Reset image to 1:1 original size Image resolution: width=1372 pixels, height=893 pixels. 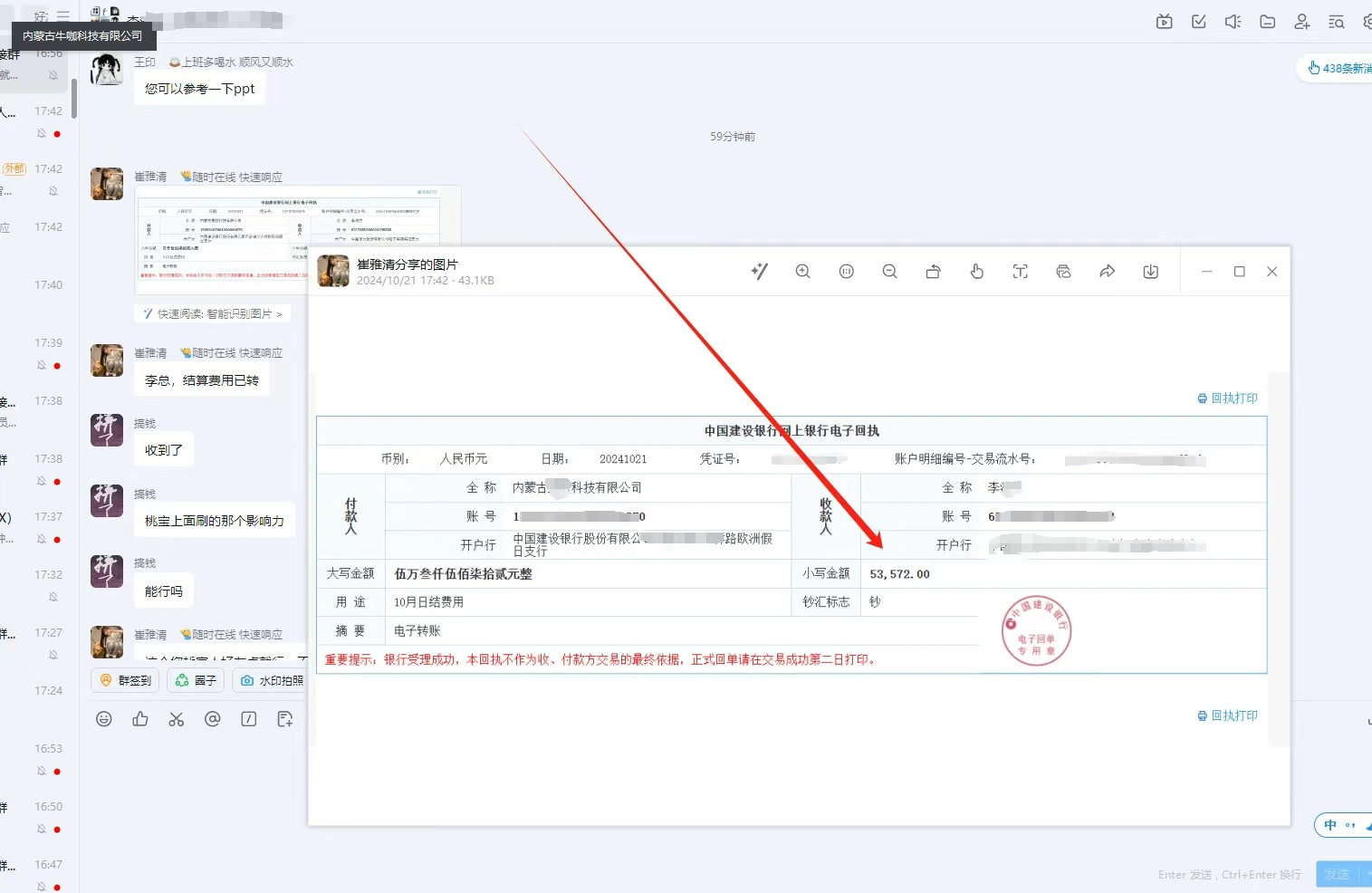(x=846, y=271)
